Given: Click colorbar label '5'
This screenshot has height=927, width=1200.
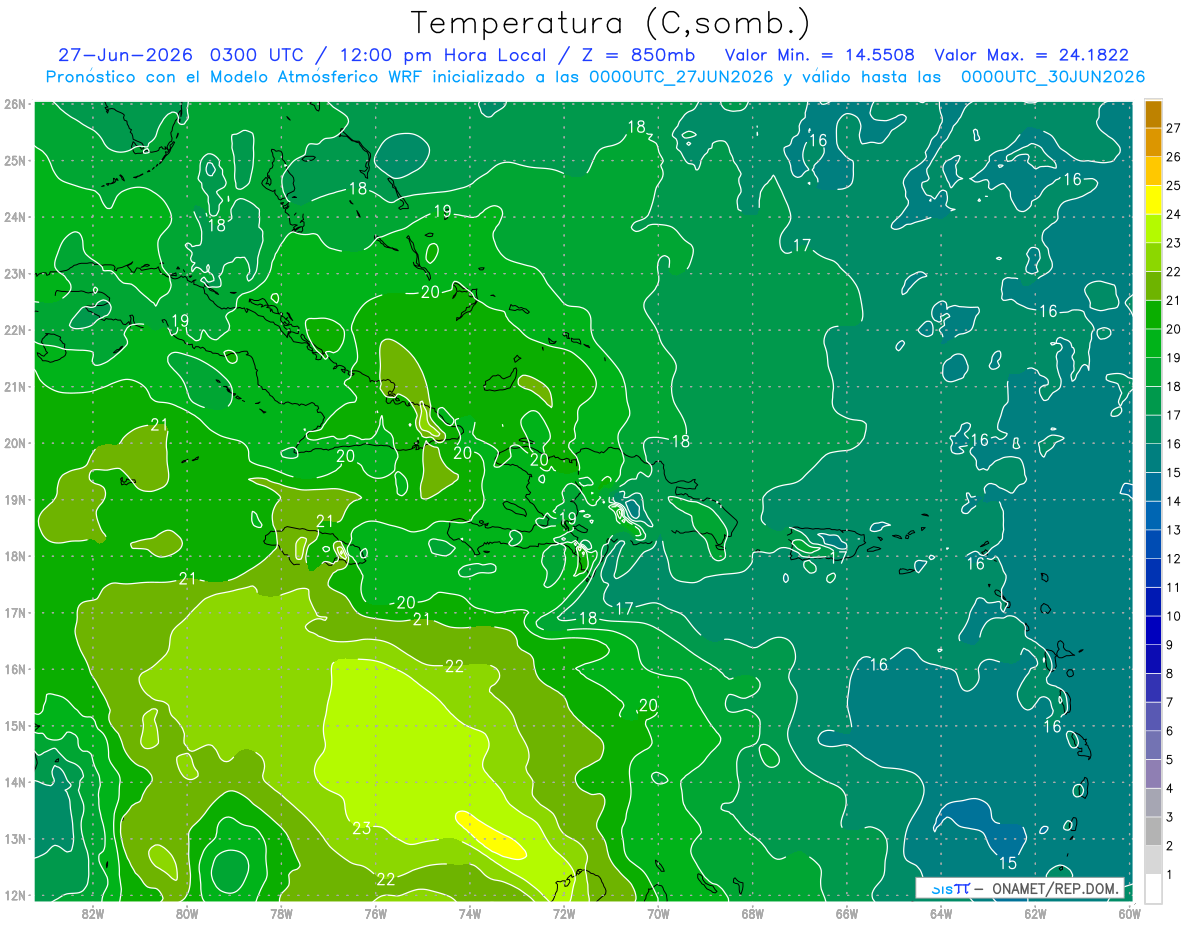Looking at the screenshot, I should [1170, 760].
